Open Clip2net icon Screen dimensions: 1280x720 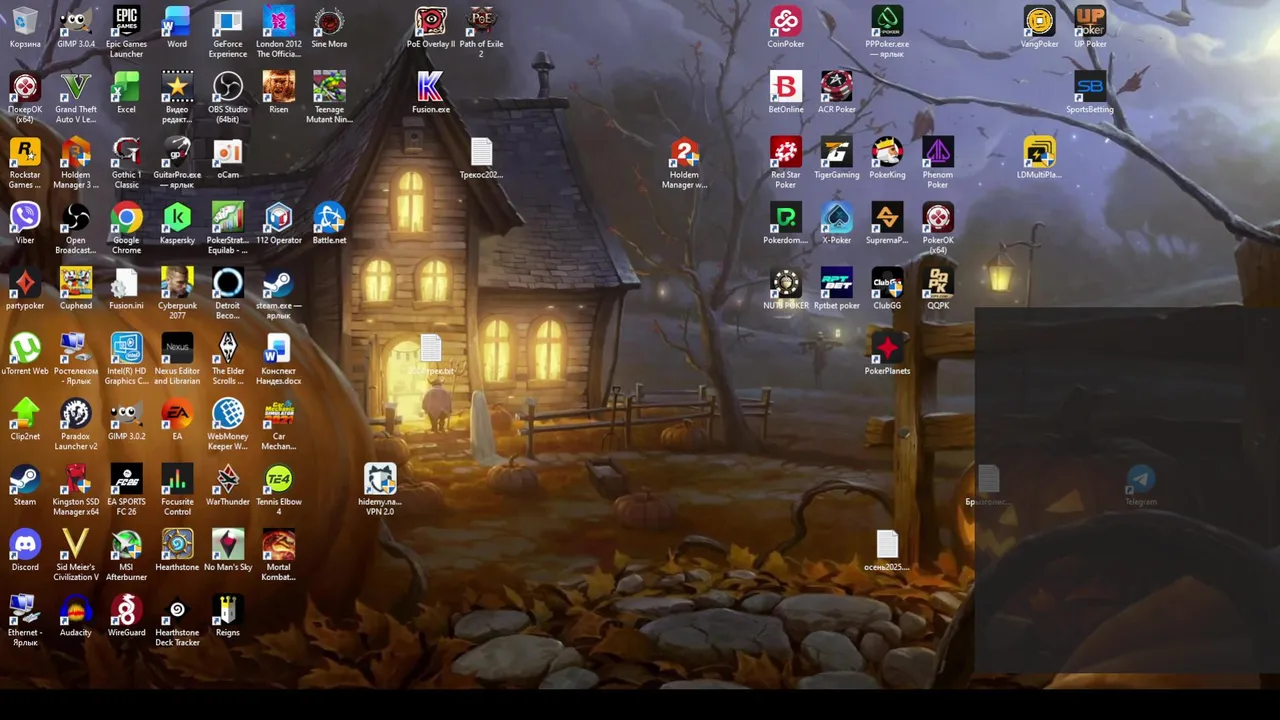coord(25,420)
